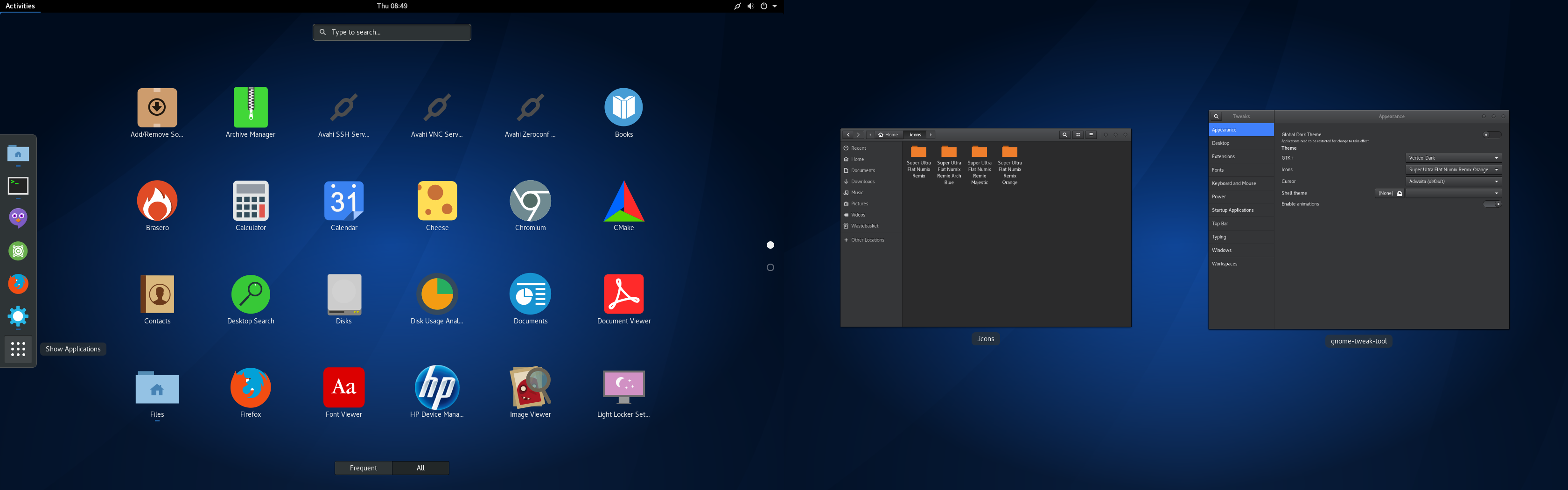This screenshot has width=1568, height=490.
Task: Click Home path button in Files
Action: (888, 134)
